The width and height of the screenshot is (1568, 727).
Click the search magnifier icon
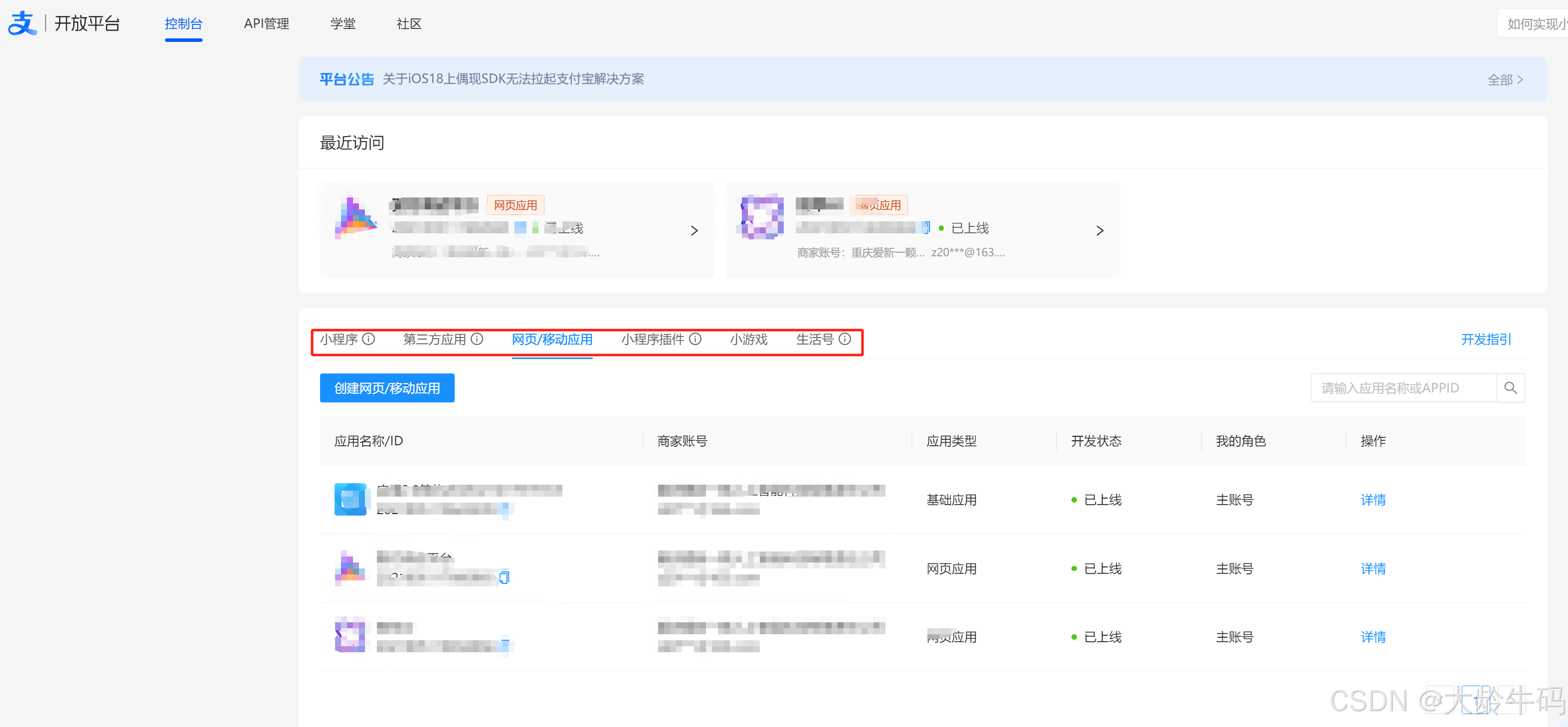1510,388
